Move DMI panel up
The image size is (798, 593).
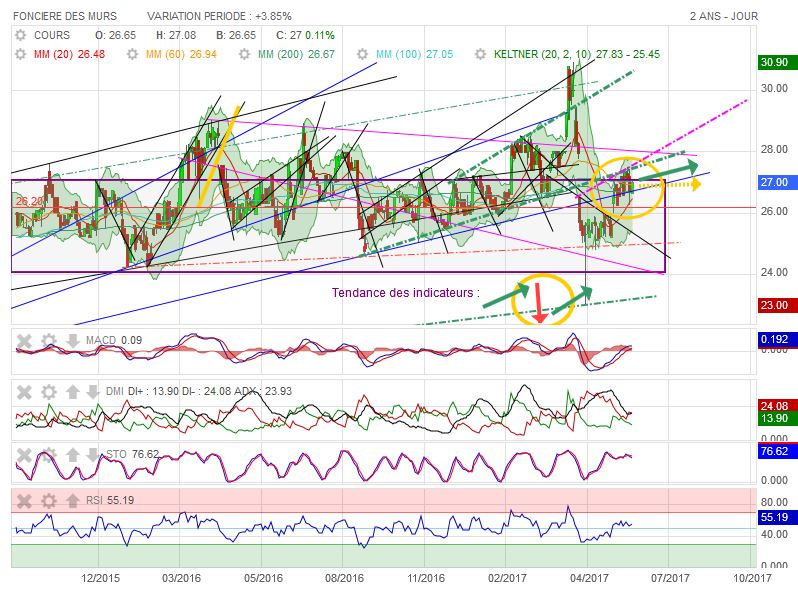coord(73,392)
